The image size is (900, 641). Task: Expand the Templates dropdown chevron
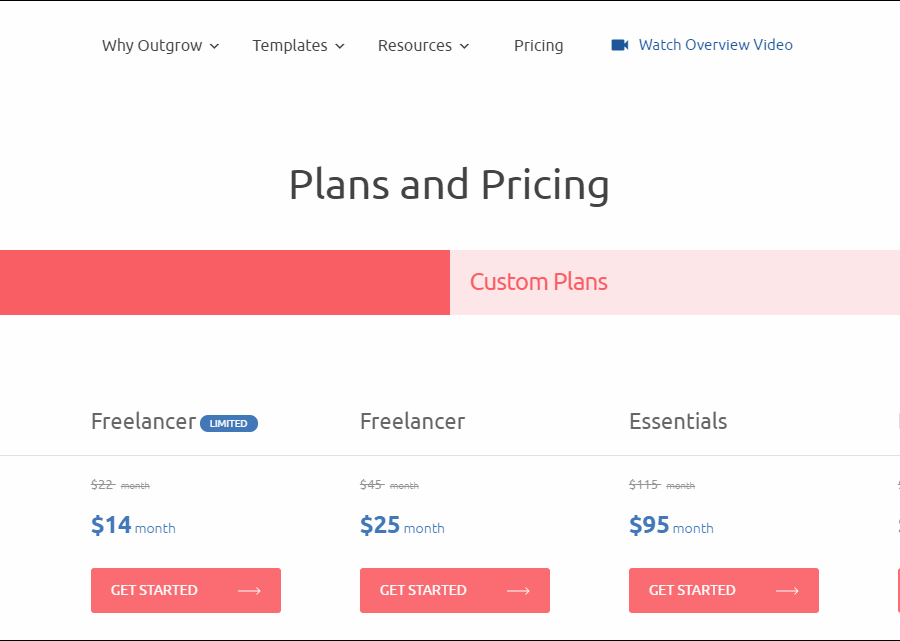pos(340,46)
